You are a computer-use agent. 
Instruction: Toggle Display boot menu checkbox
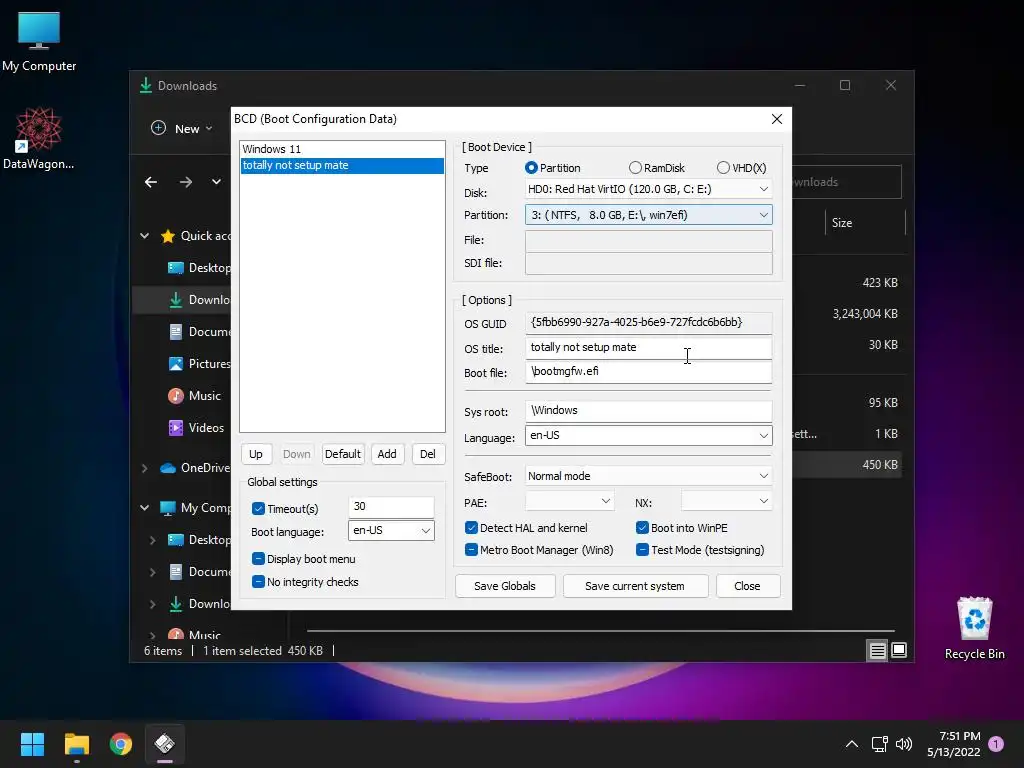[x=258, y=559]
